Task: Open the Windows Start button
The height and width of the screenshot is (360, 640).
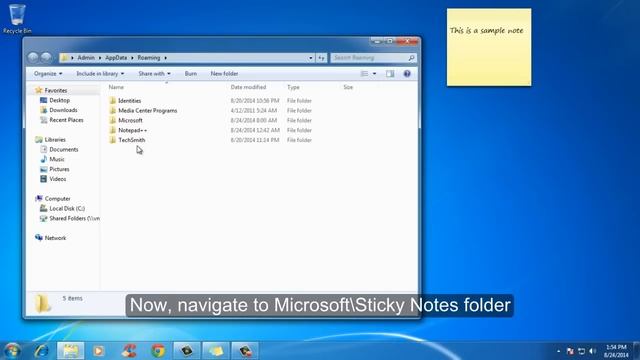Action: coord(12,351)
